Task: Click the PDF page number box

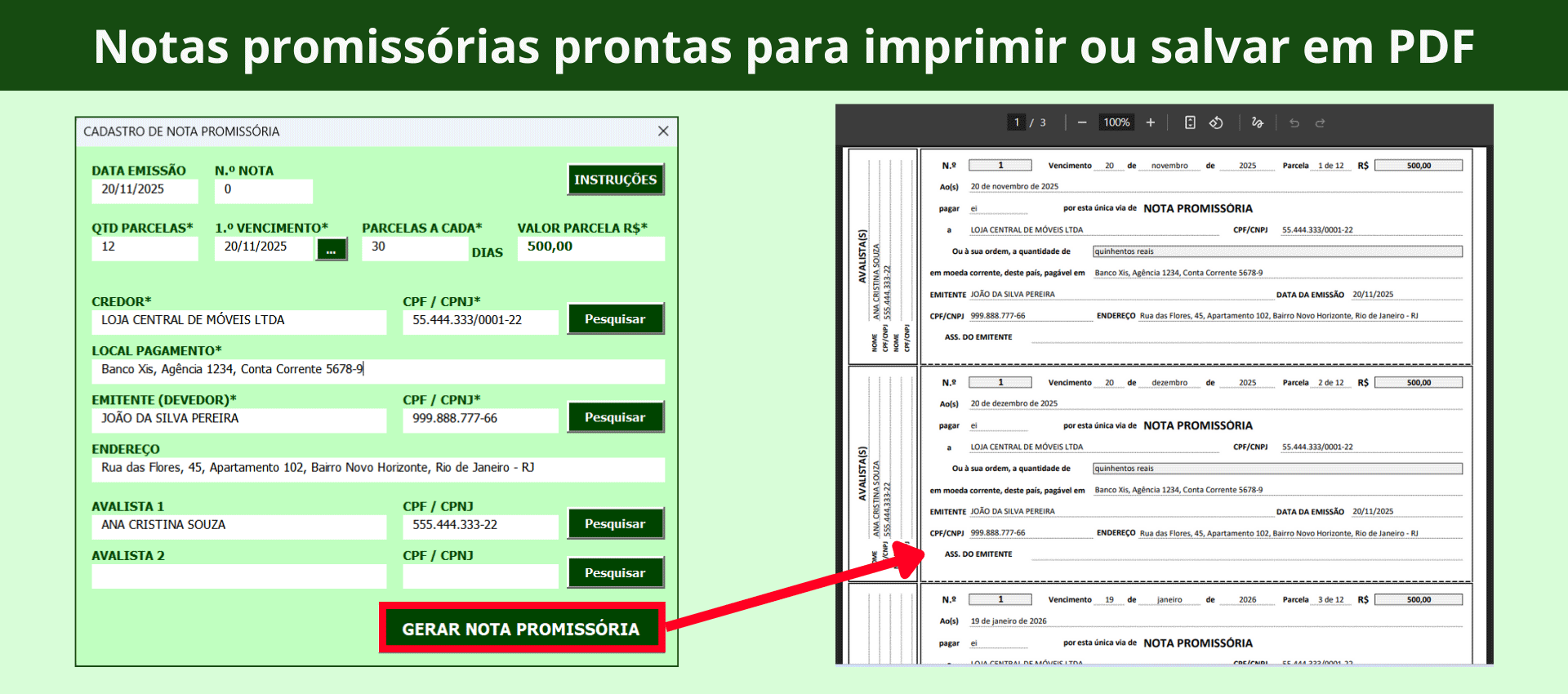Action: coord(1016,122)
